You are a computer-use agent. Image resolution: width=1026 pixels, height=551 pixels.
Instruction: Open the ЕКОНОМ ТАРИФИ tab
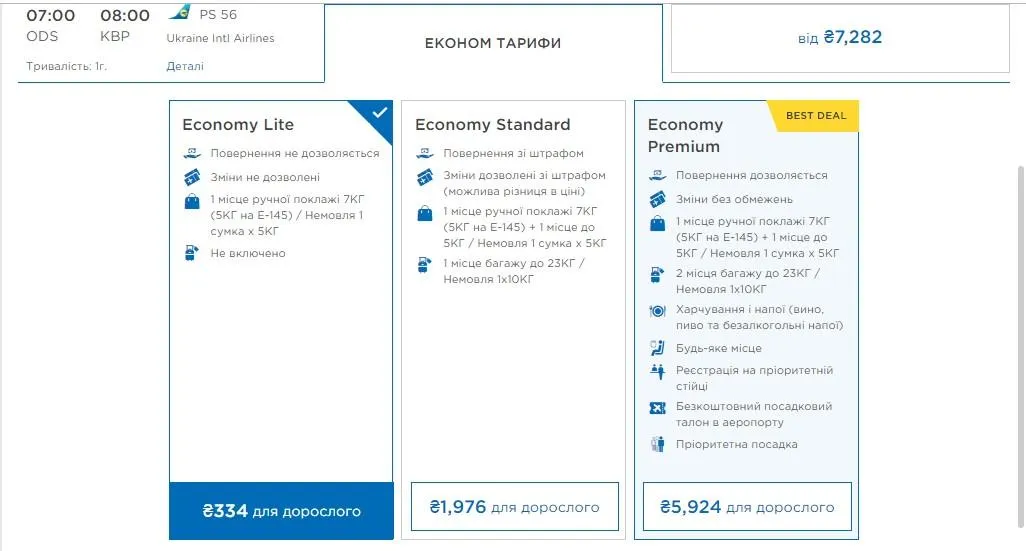click(x=493, y=44)
